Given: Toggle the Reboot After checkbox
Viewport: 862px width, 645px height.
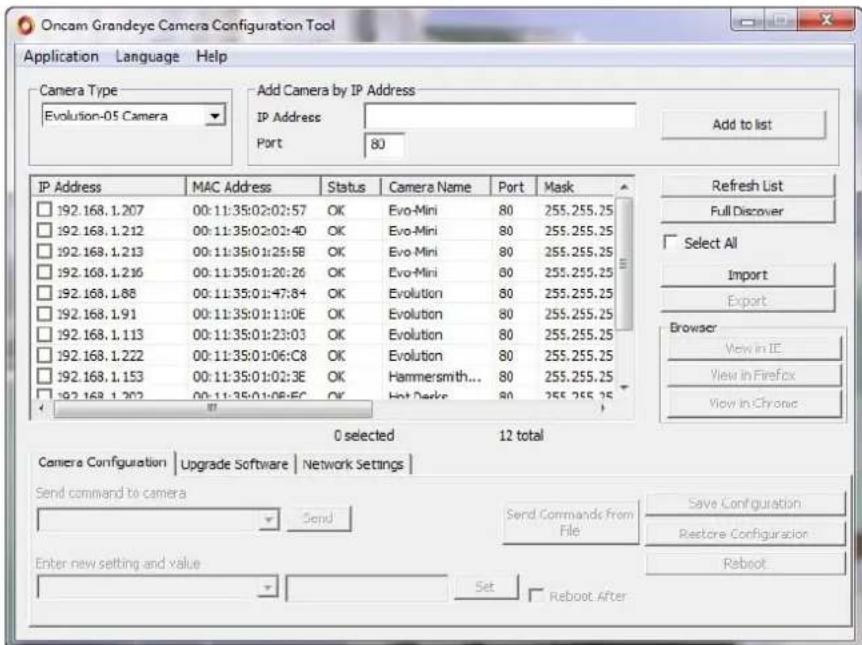Looking at the screenshot, I should pyautogui.click(x=535, y=596).
